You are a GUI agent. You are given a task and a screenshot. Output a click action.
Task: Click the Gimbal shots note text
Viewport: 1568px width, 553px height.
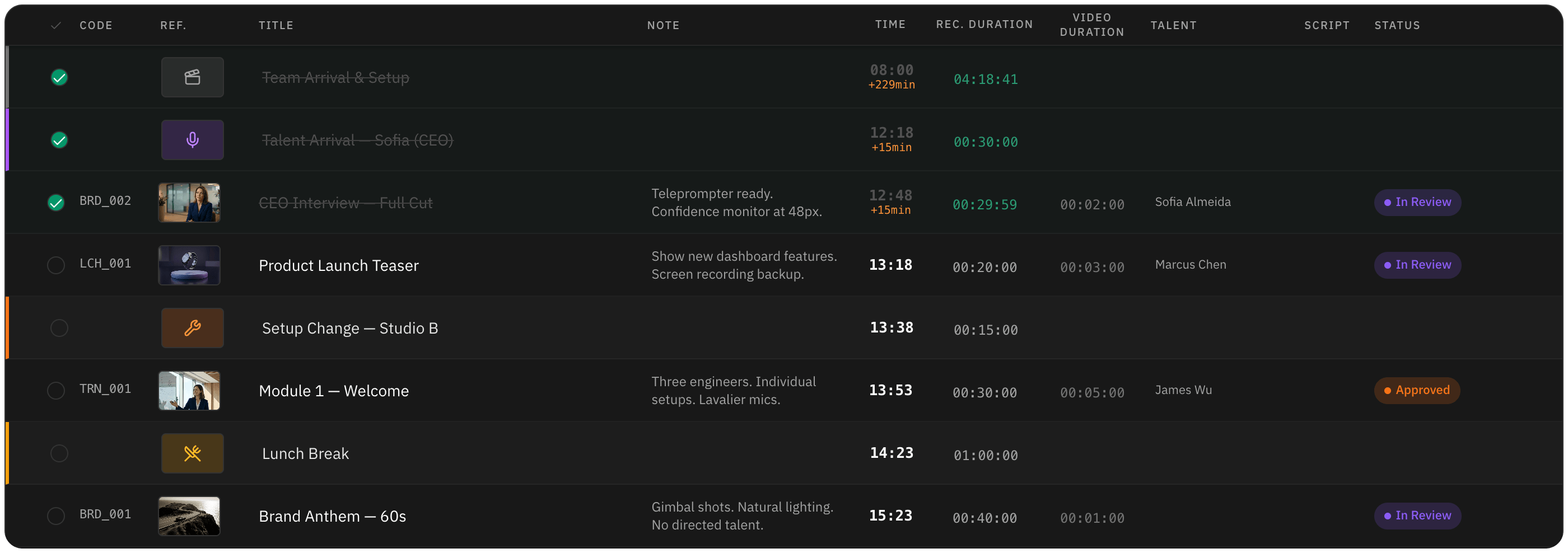click(x=743, y=516)
